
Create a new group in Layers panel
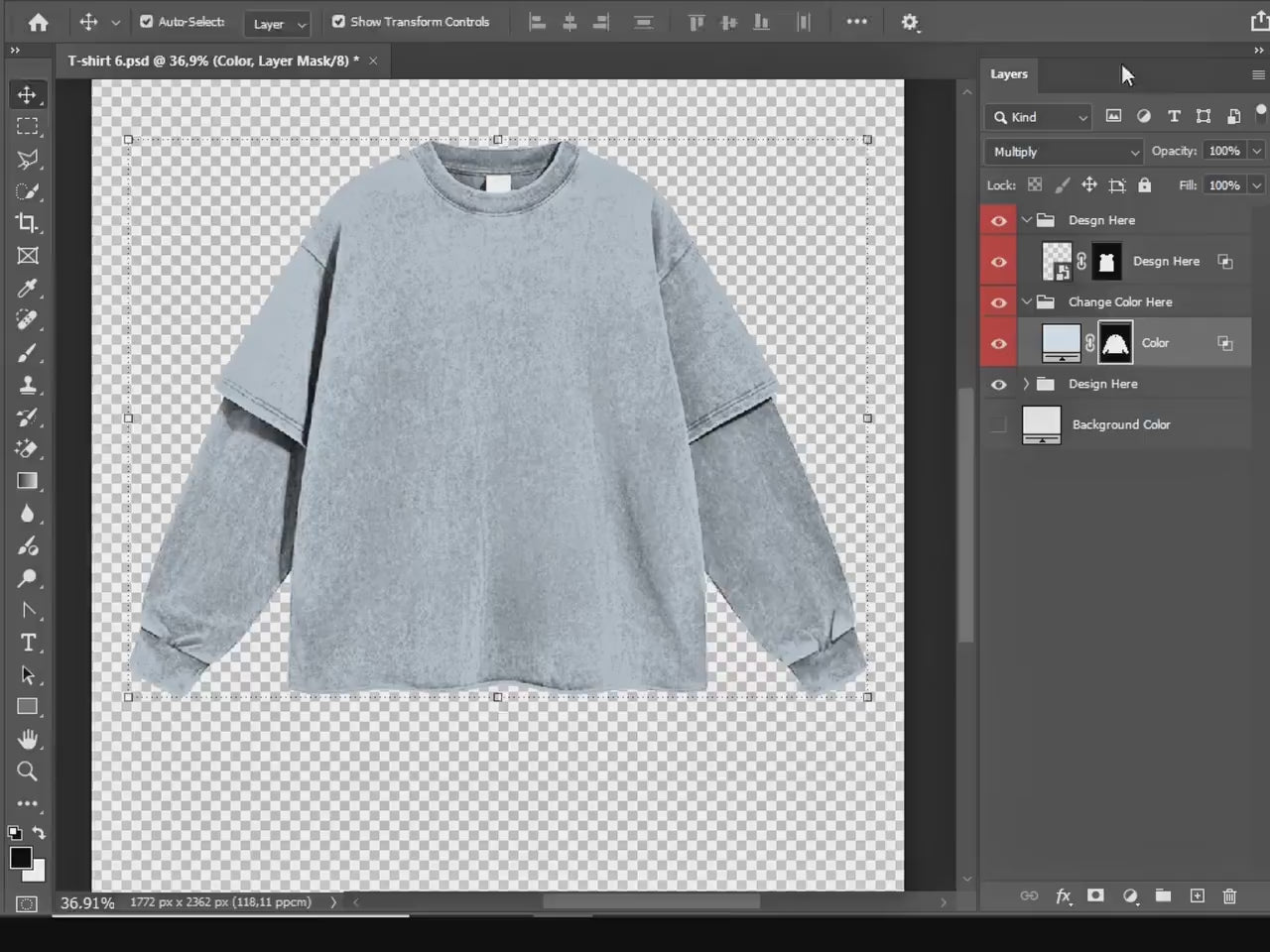coord(1163,895)
